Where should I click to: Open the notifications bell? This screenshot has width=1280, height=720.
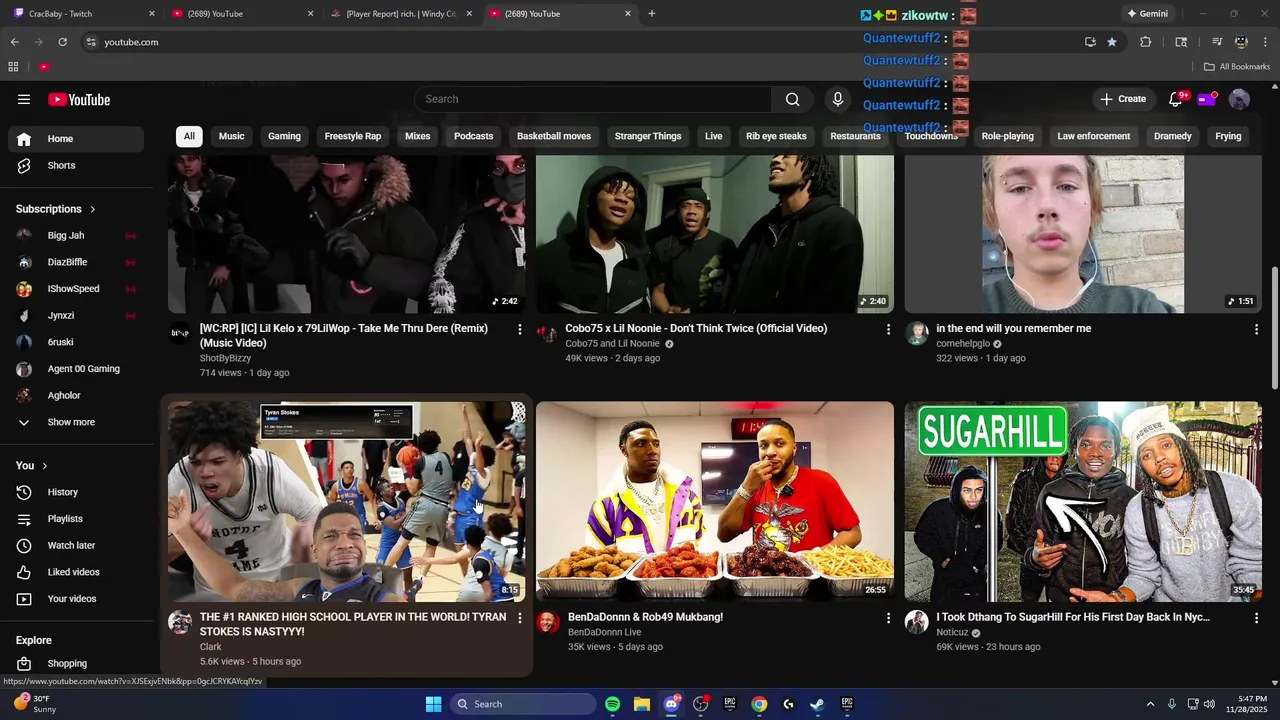(1176, 99)
